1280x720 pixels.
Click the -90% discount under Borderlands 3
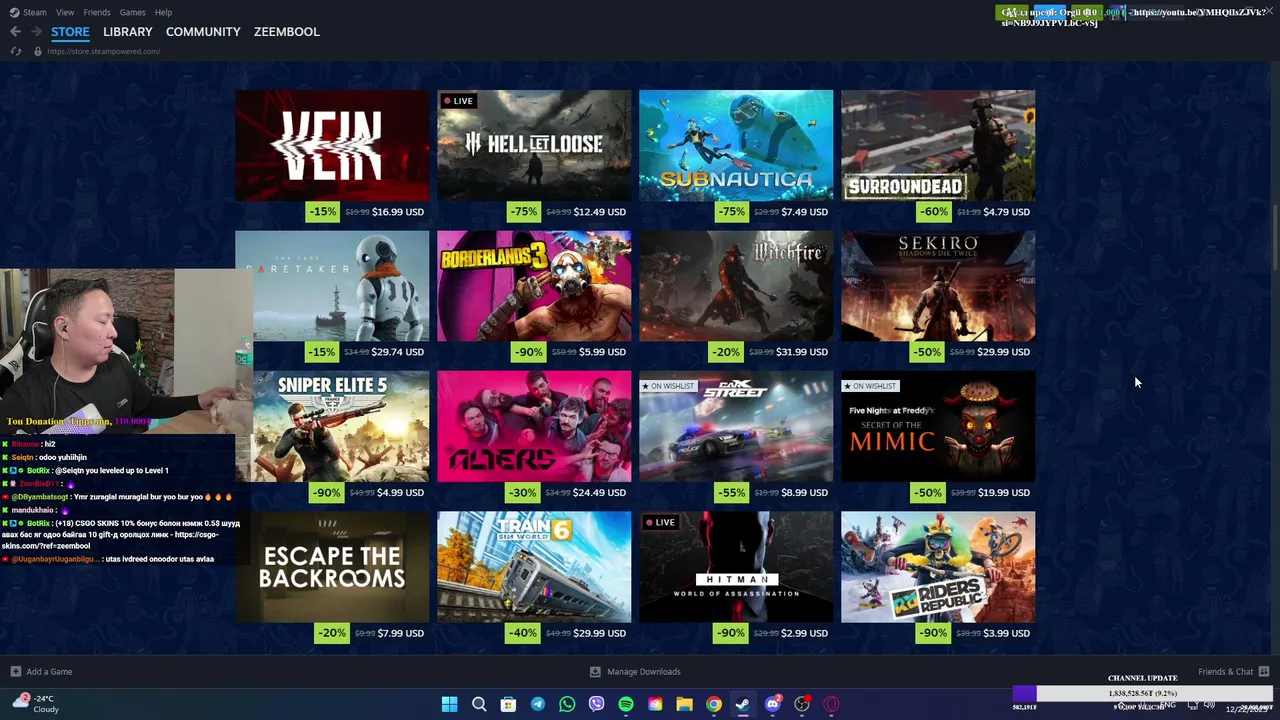(x=528, y=352)
